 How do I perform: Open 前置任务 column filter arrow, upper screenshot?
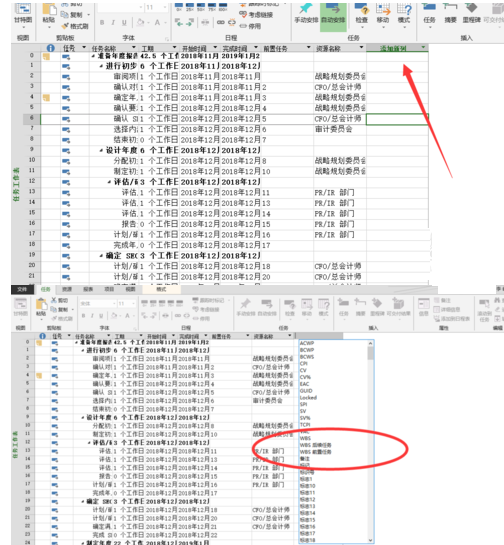308,48
